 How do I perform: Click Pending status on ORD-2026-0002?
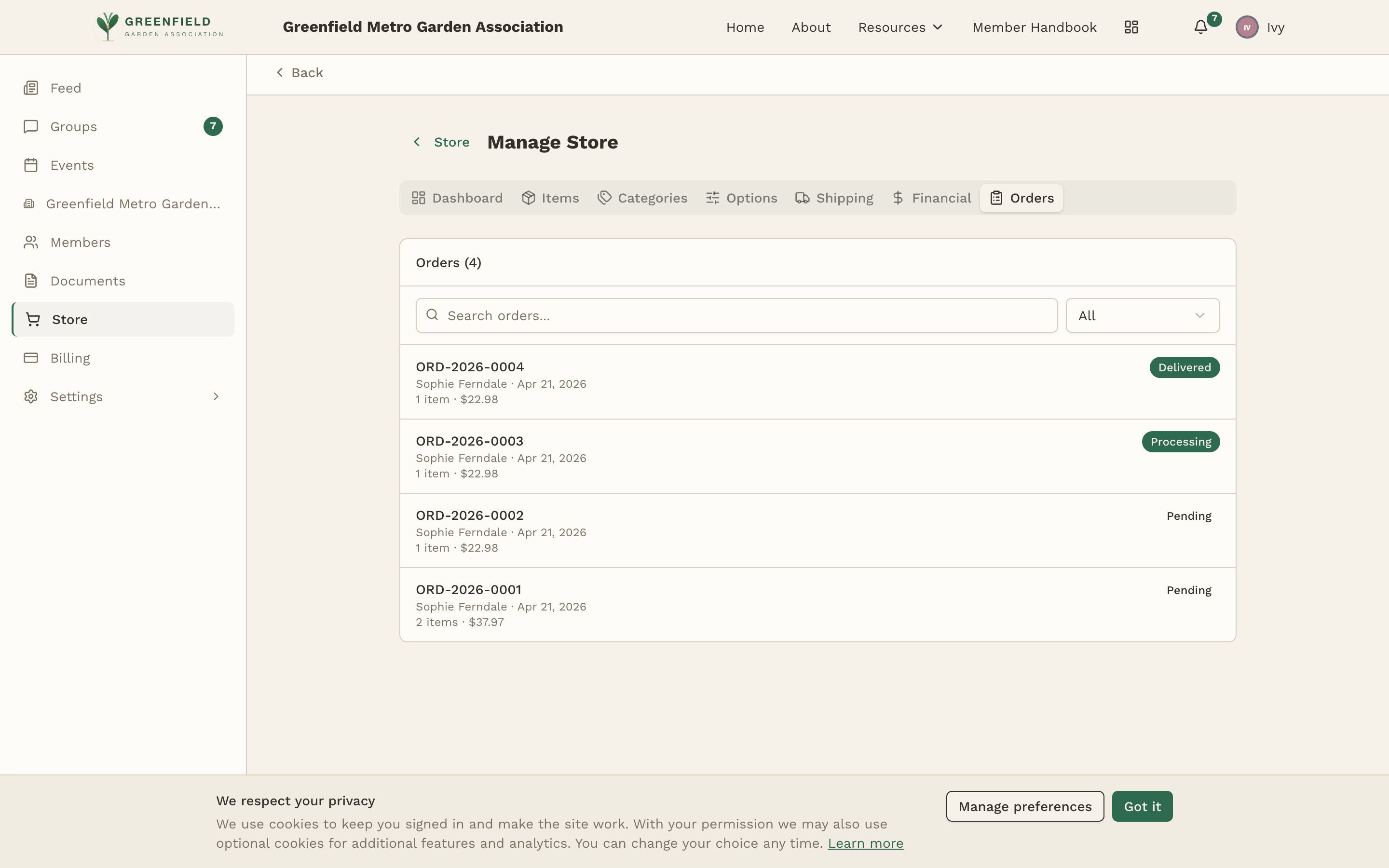(1189, 515)
